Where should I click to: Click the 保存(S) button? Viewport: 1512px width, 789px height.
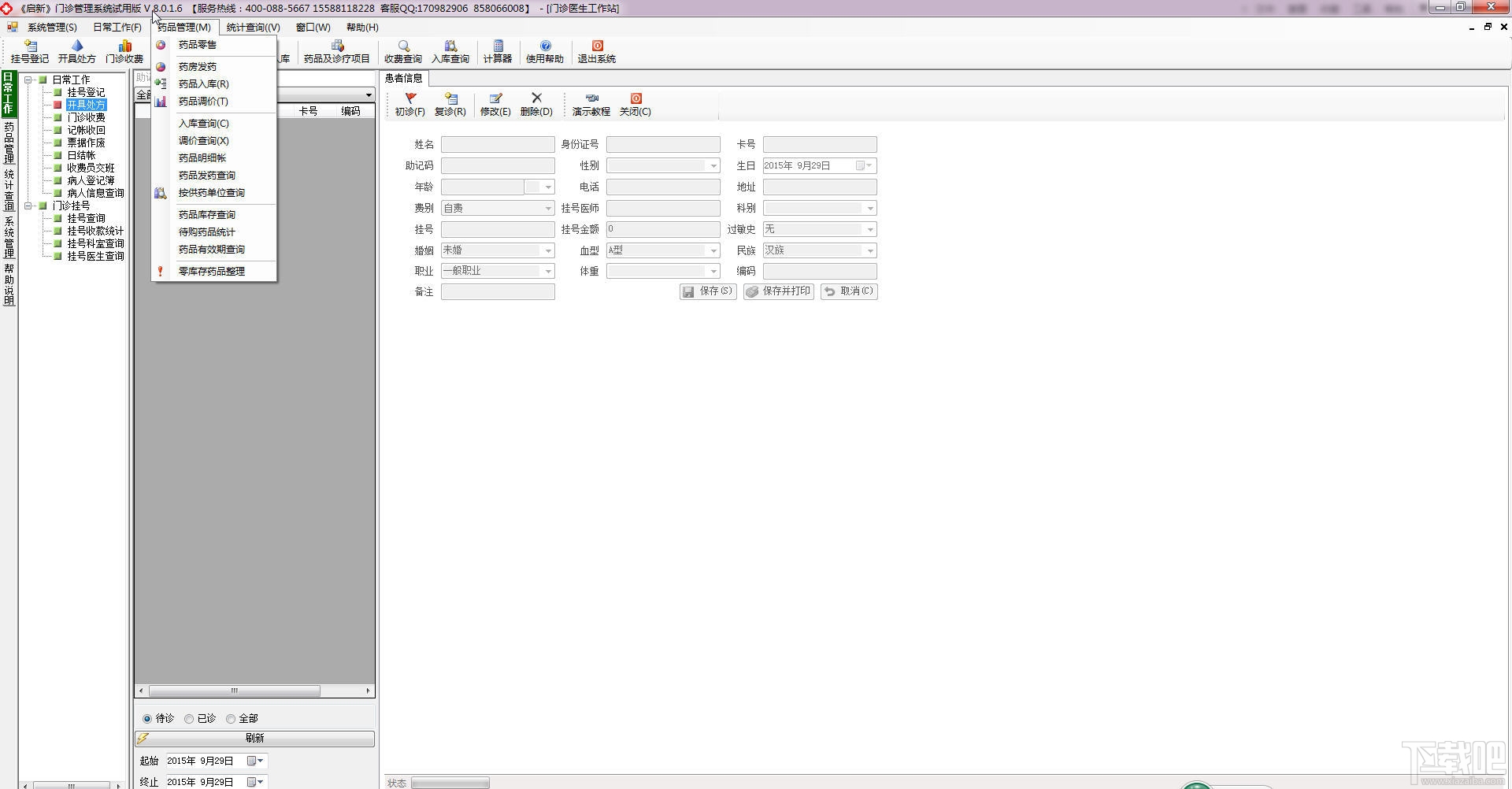tap(708, 291)
